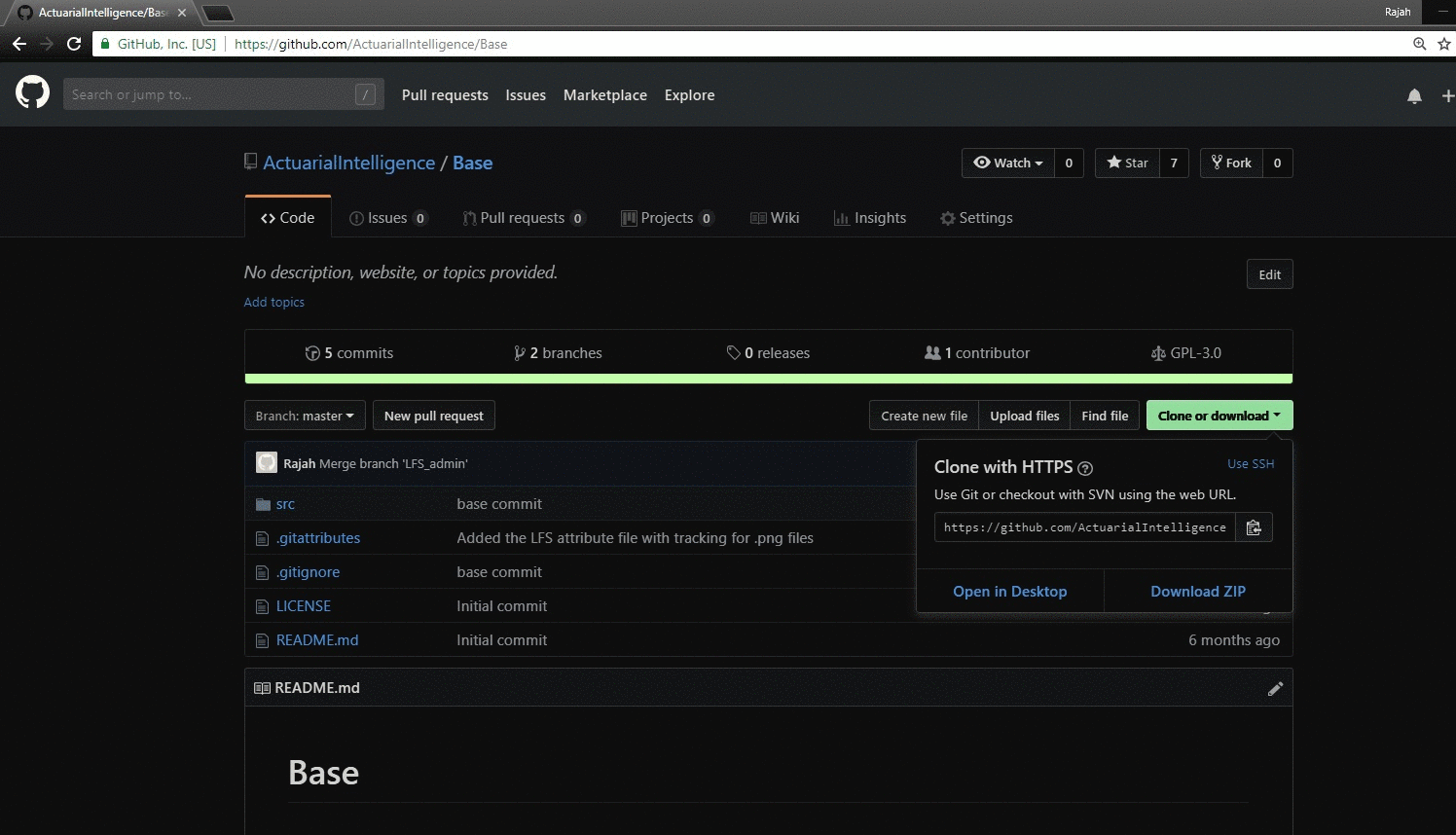The image size is (1456, 835).
Task: Switch to Use SSH link
Action: pos(1251,464)
